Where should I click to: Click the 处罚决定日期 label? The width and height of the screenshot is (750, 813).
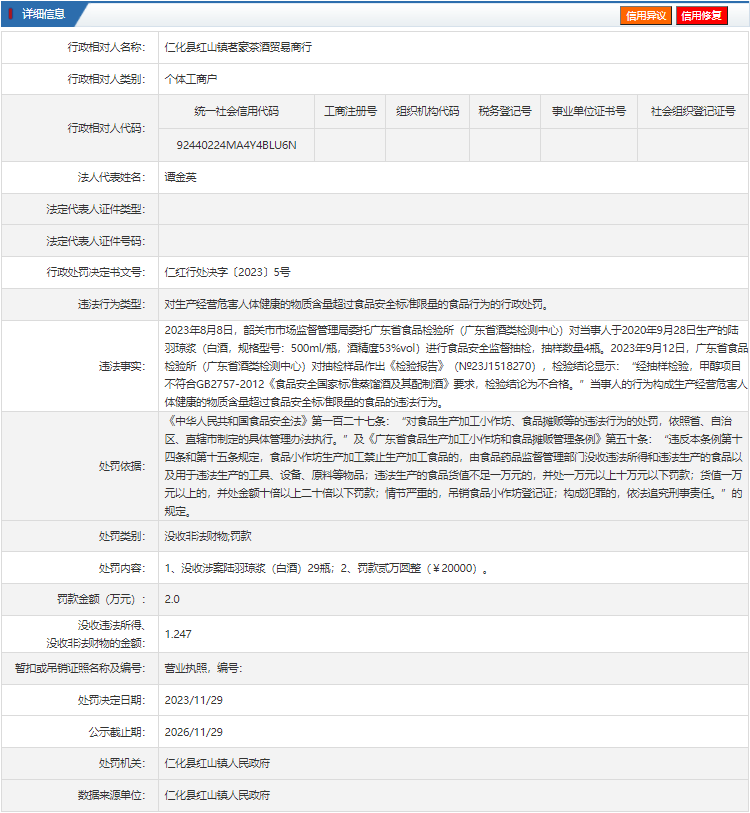112,700
